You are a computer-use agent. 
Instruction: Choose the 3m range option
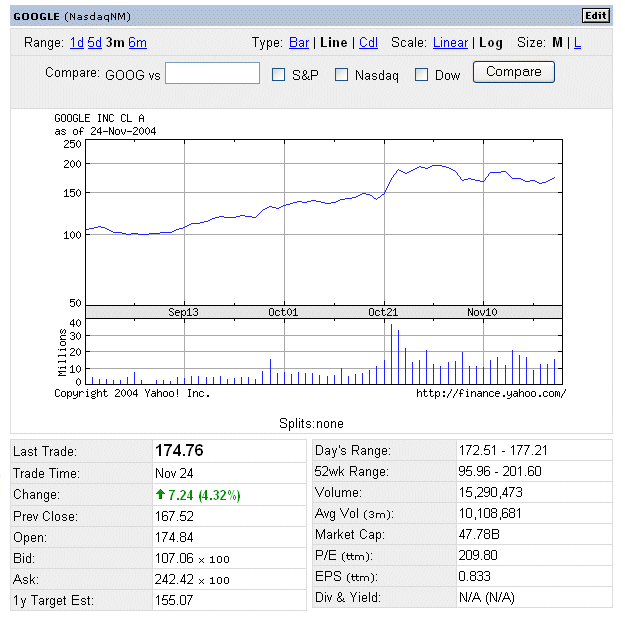(115, 42)
